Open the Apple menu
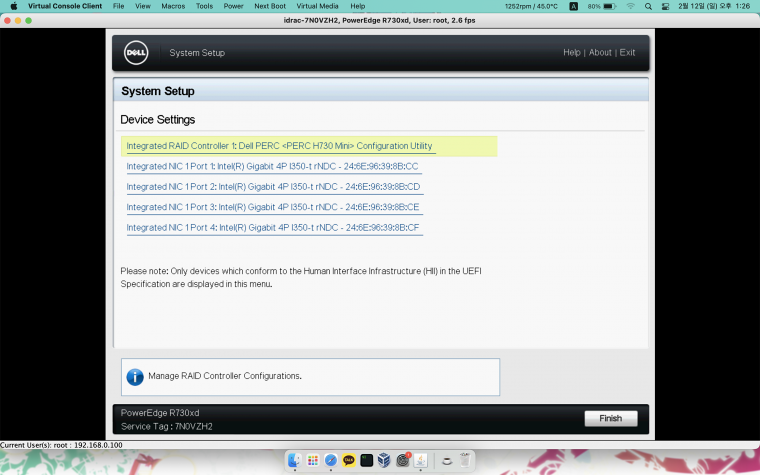This screenshot has width=760, height=475. click(x=14, y=6)
